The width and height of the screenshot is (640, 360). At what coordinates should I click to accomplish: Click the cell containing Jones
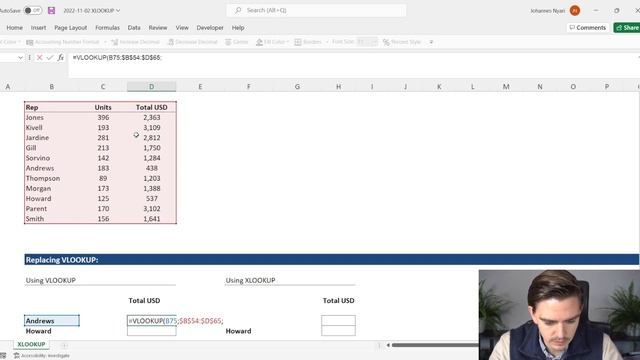(x=51, y=118)
